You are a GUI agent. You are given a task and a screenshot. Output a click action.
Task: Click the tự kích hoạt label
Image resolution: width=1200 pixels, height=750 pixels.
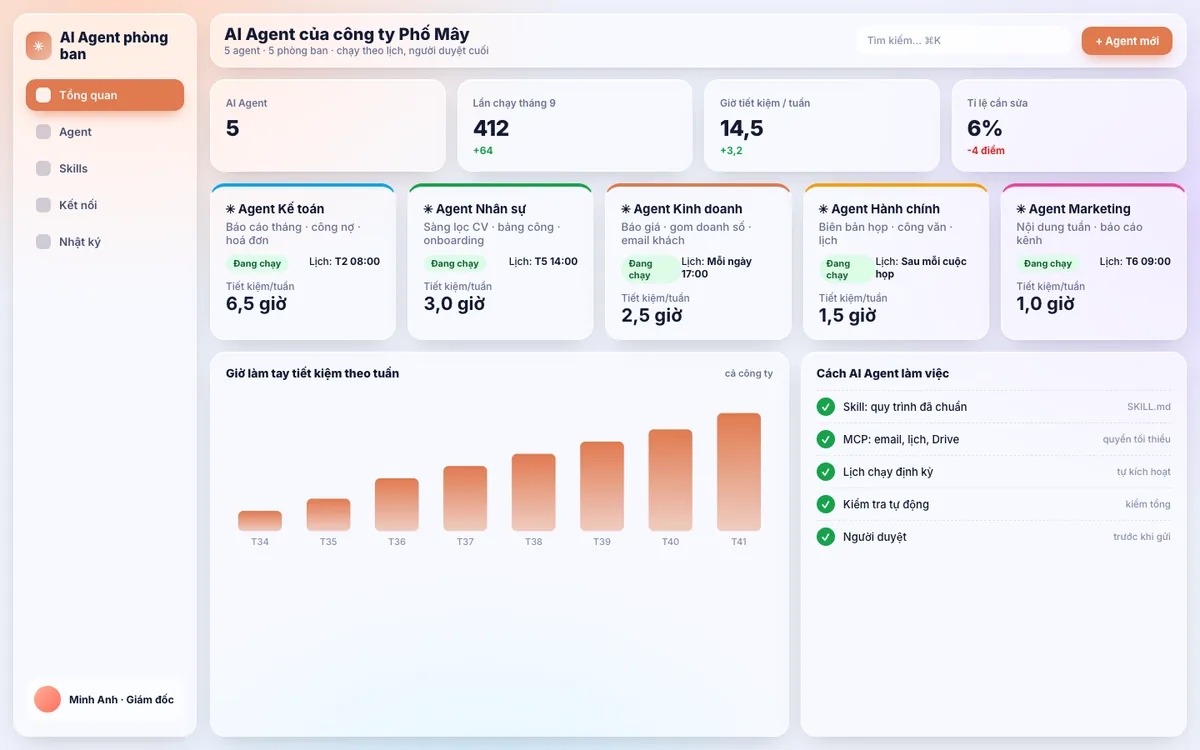click(x=1144, y=472)
